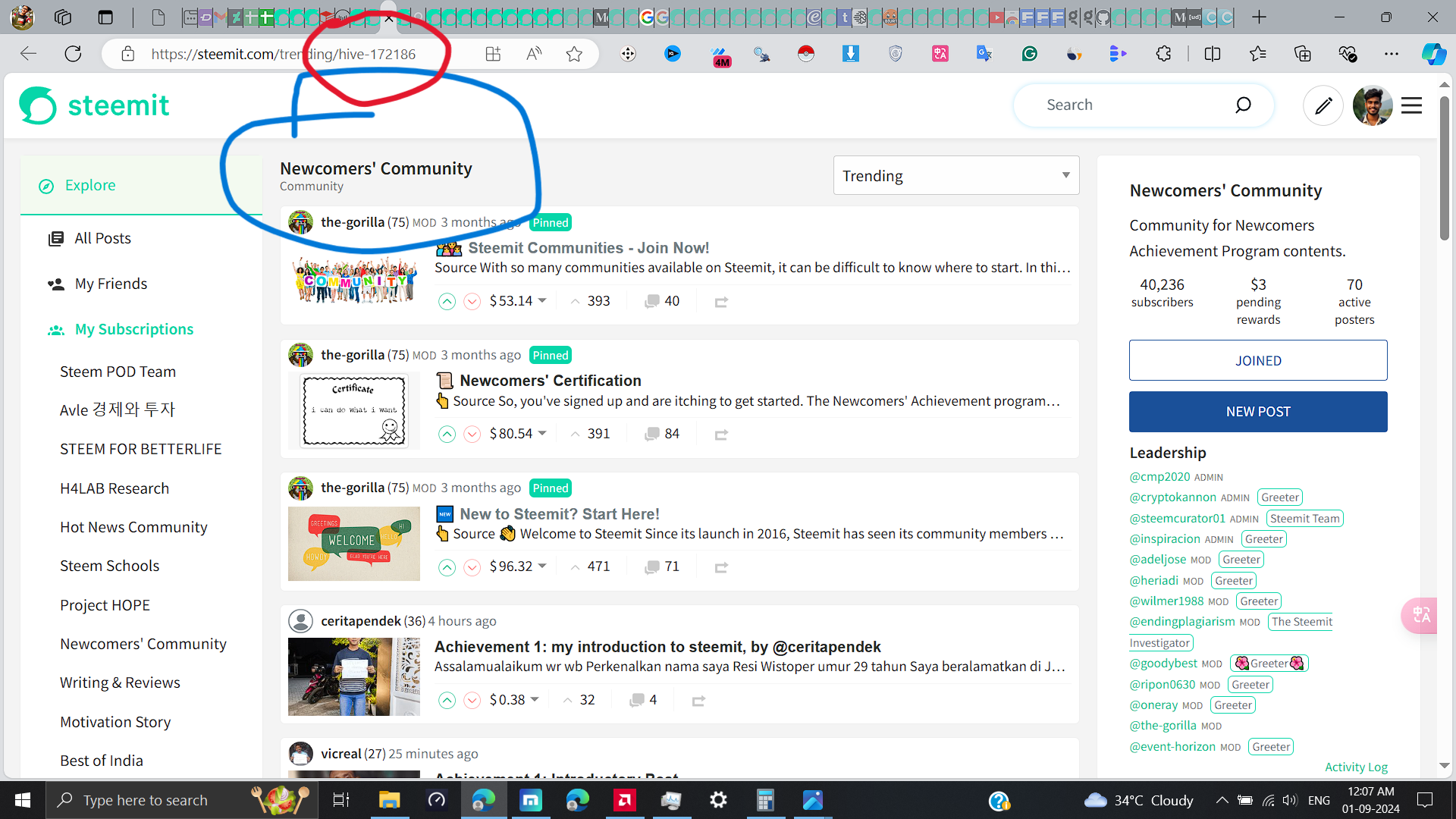Open Windows Start menu
1456x819 pixels.
click(23, 800)
